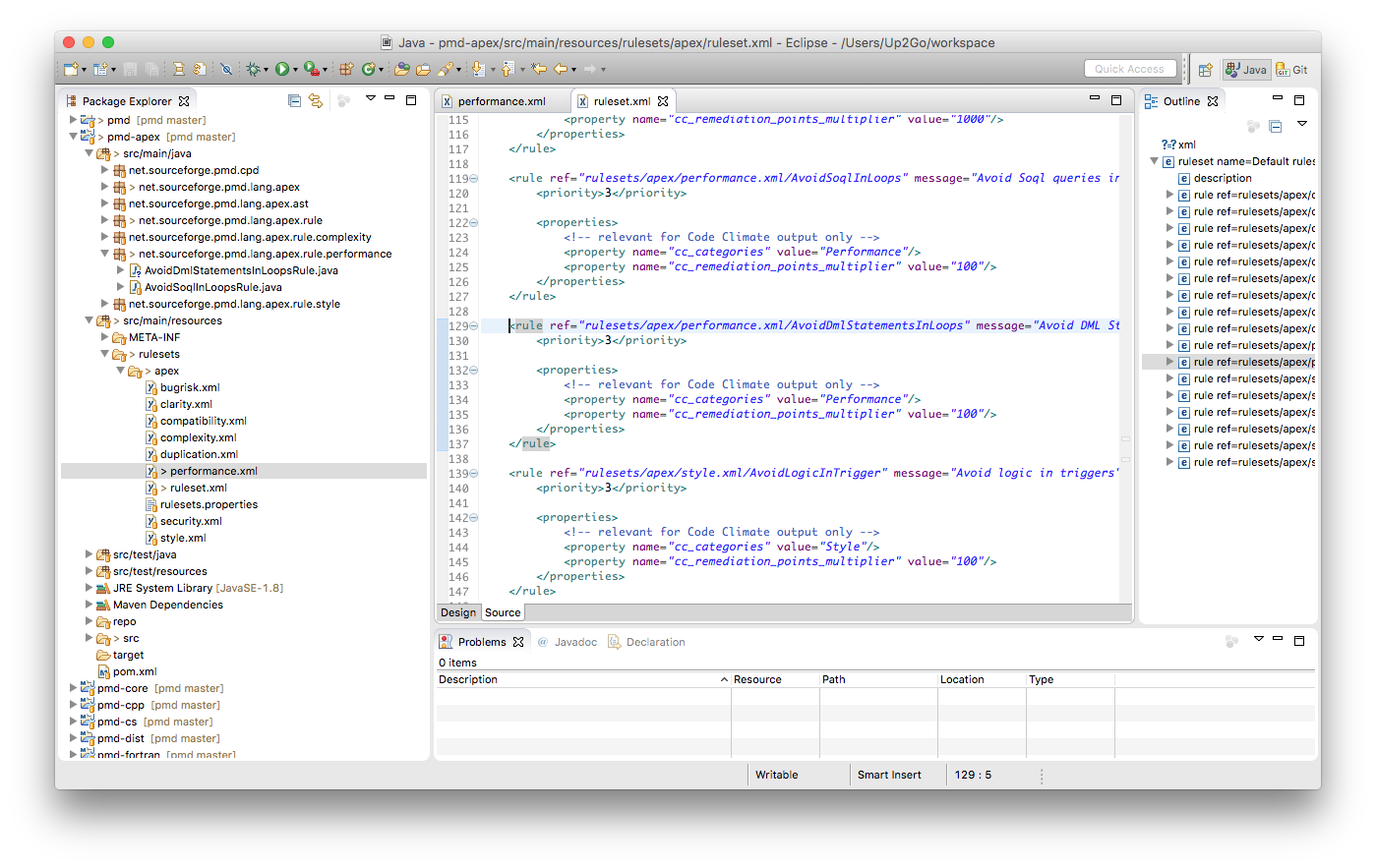Image resolution: width=1376 pixels, height=868 pixels.
Task: Close the ruleset.xml editor tab
Action: [x=663, y=101]
